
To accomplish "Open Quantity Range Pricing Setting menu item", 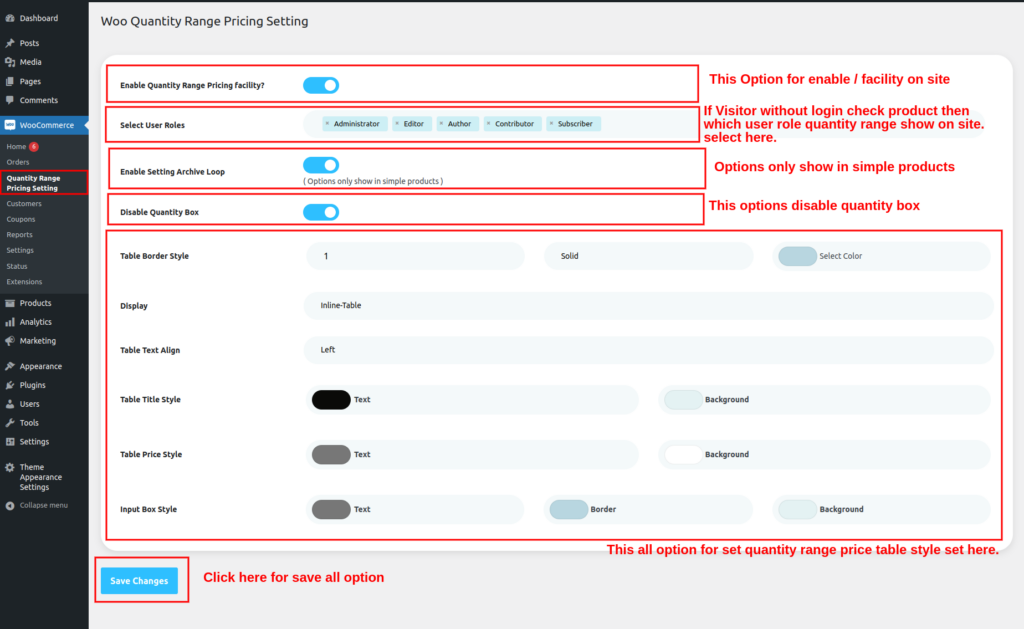I will [x=33, y=183].
